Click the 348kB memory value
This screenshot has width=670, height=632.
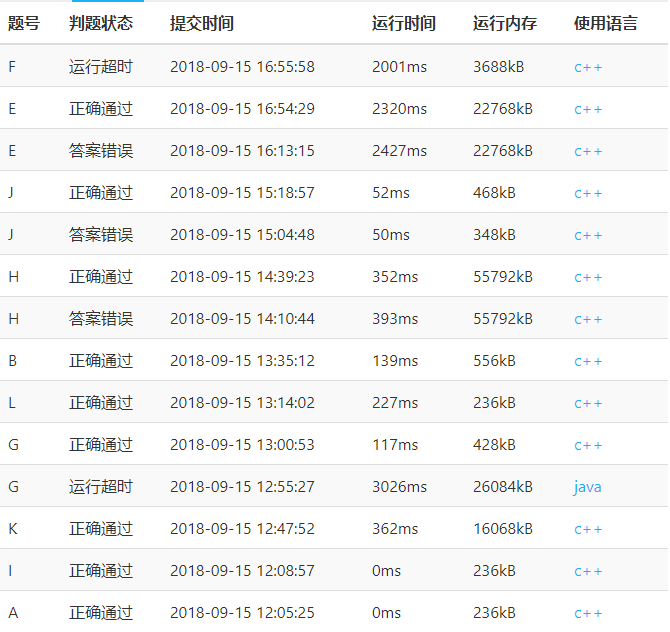pos(494,235)
